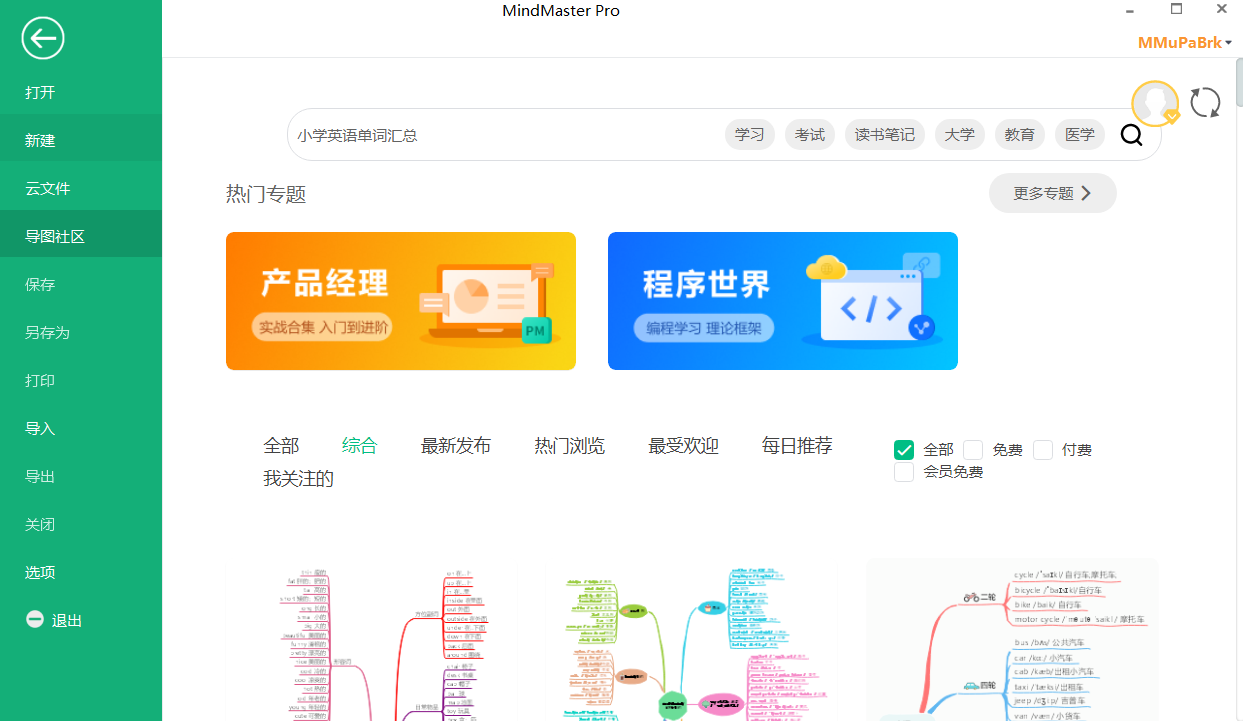Tick the 会员免费 checkbox
The image size is (1243, 721).
point(904,472)
